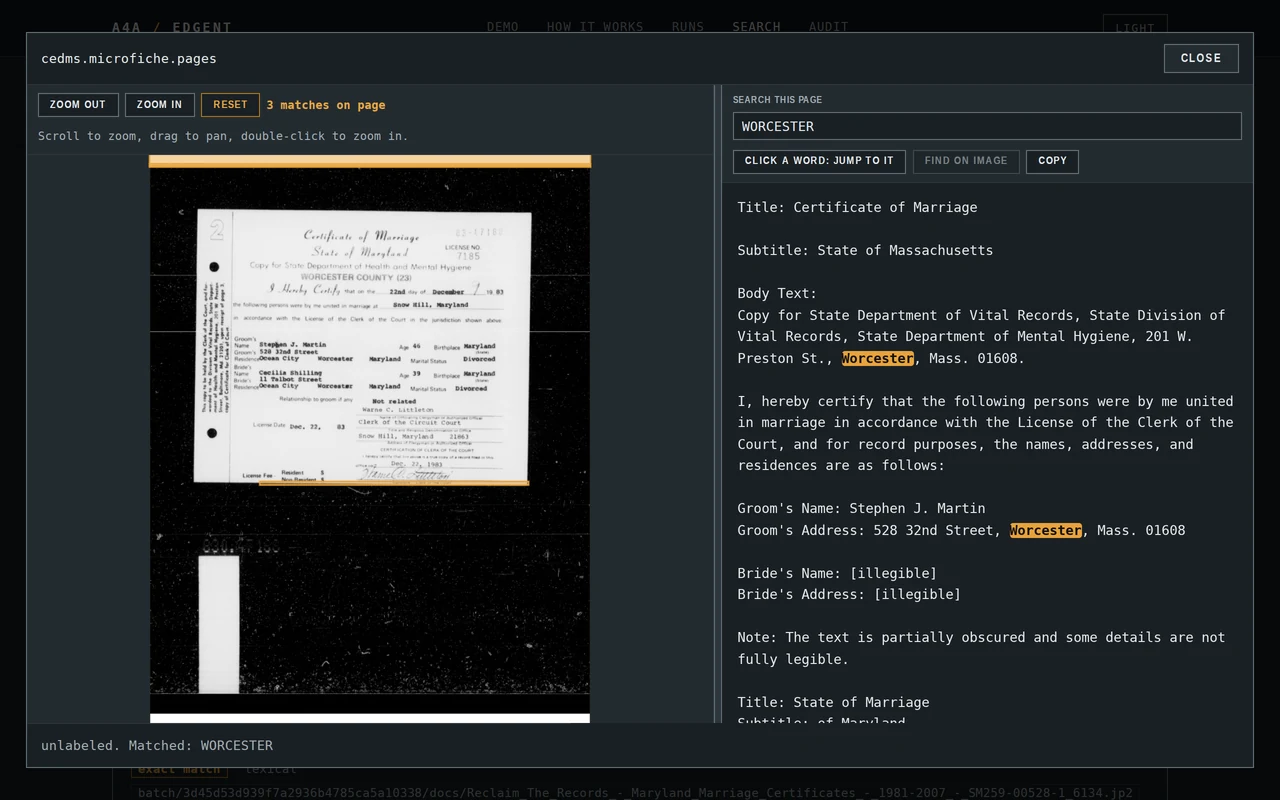This screenshot has width=1280, height=800.
Task: Click the A4A / EDGENT logo in background header
Action: [x=172, y=27]
